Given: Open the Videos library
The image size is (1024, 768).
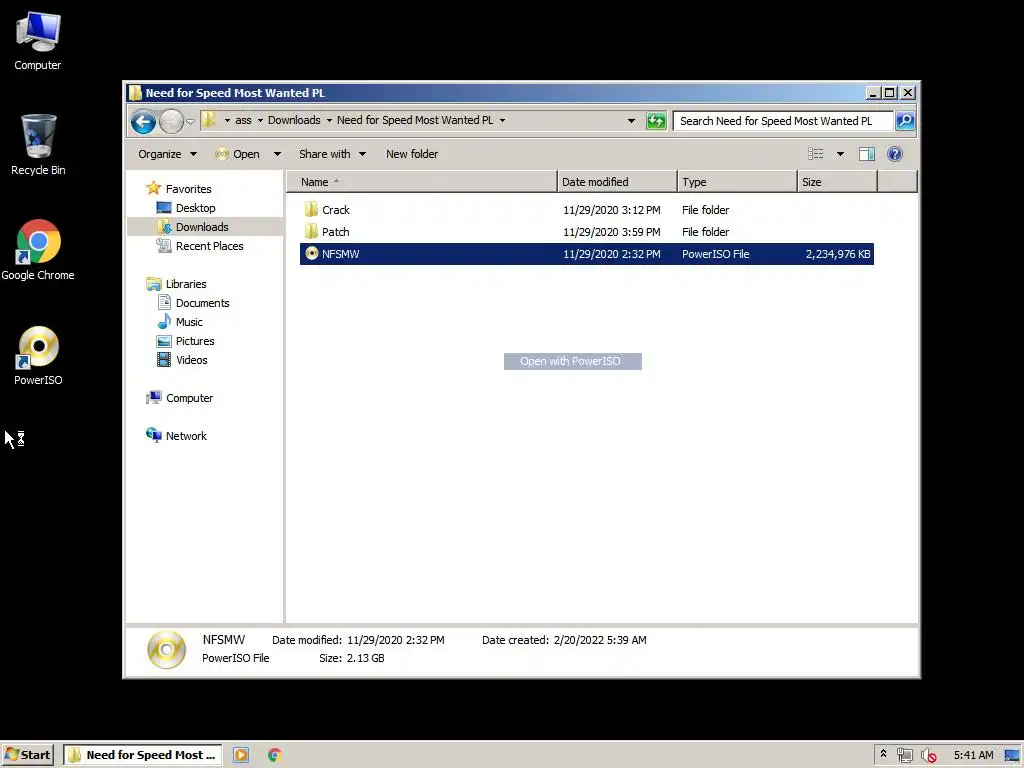Looking at the screenshot, I should [x=191, y=360].
